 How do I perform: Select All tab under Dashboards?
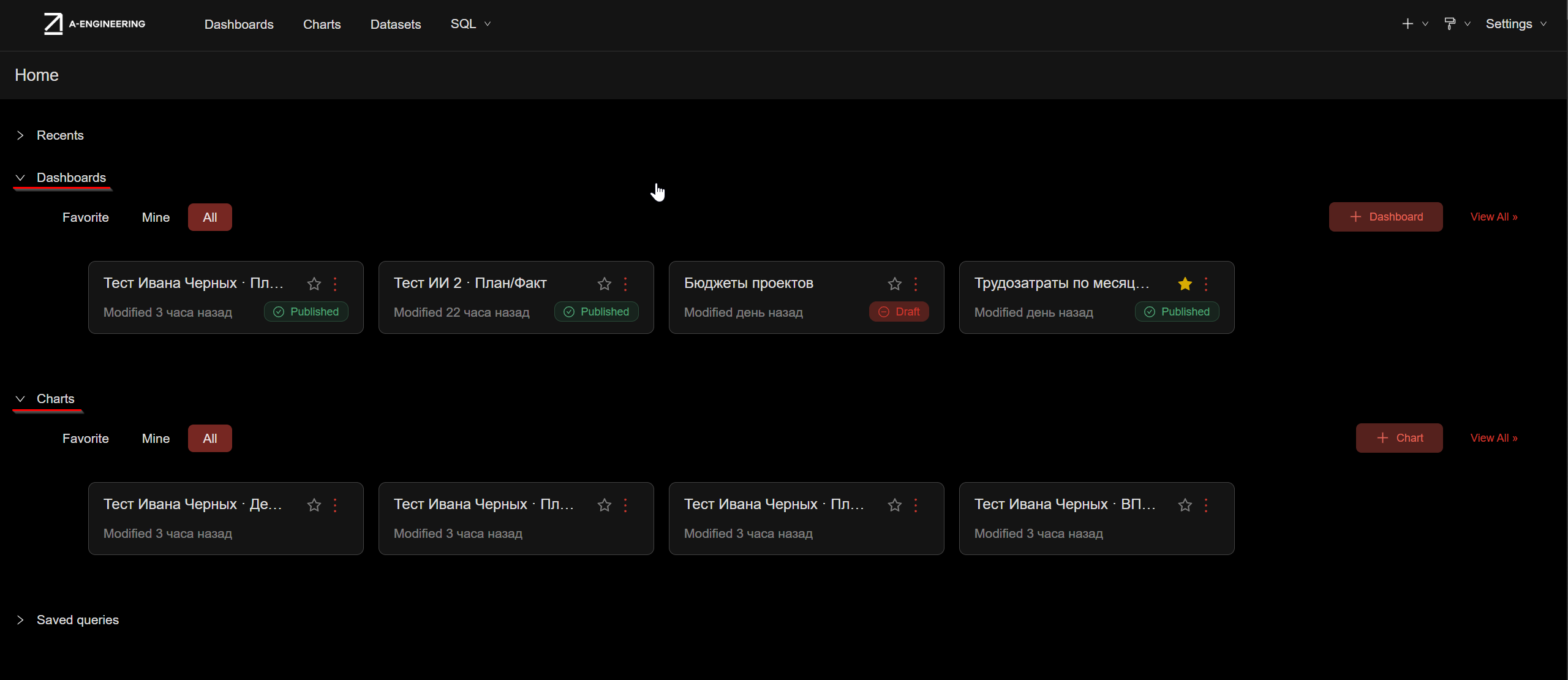point(210,217)
